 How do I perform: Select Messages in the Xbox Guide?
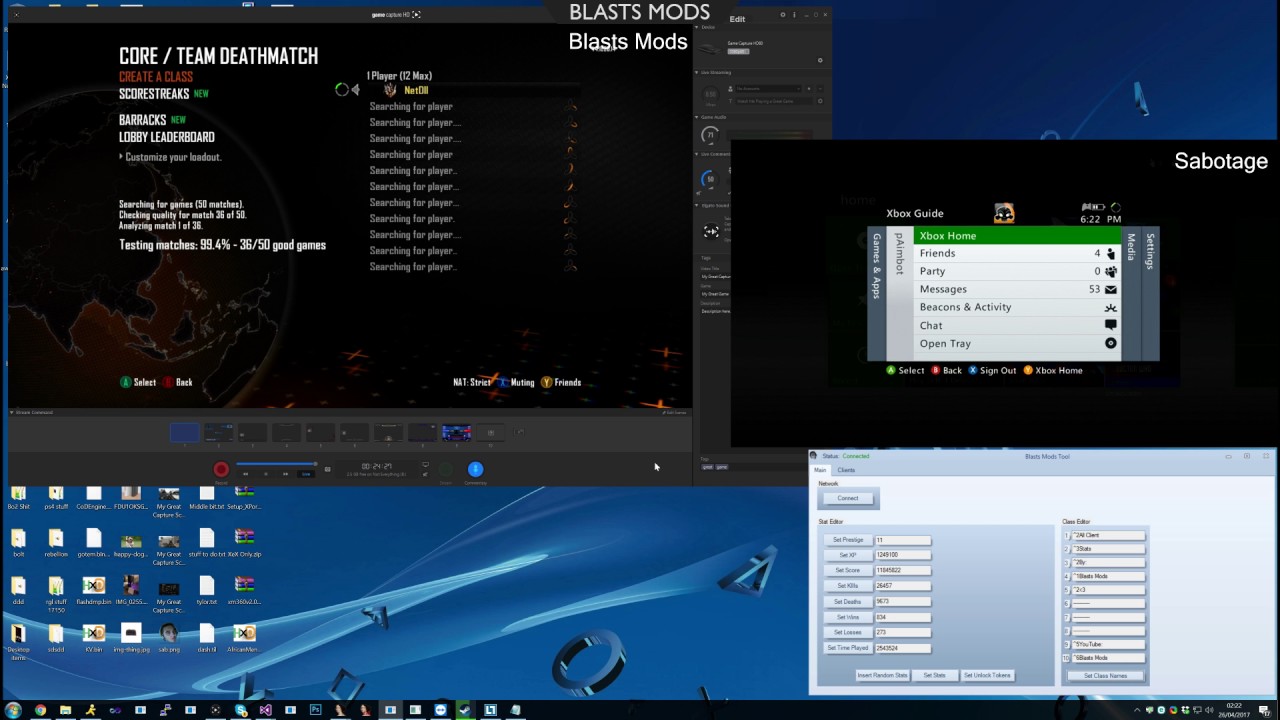(1016, 290)
